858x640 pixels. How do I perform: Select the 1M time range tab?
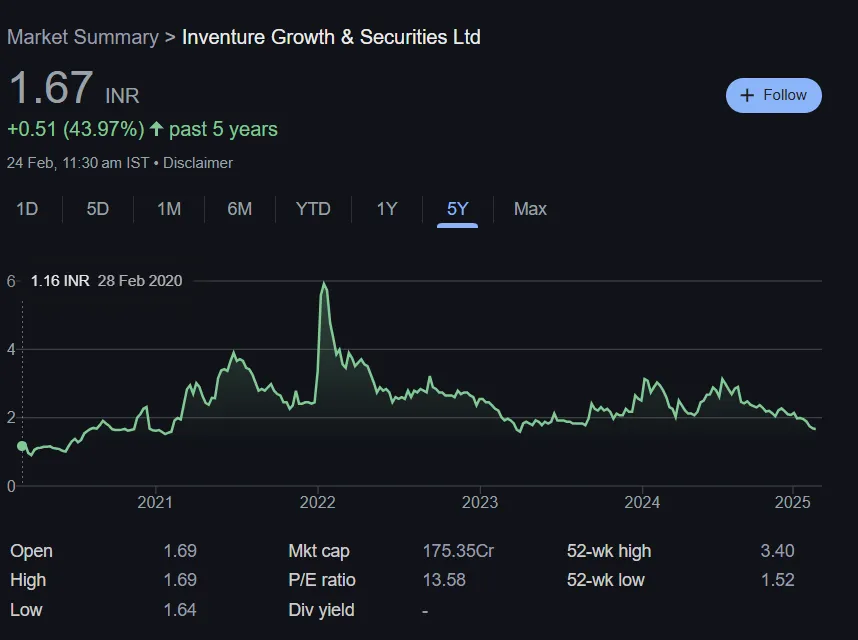[169, 209]
